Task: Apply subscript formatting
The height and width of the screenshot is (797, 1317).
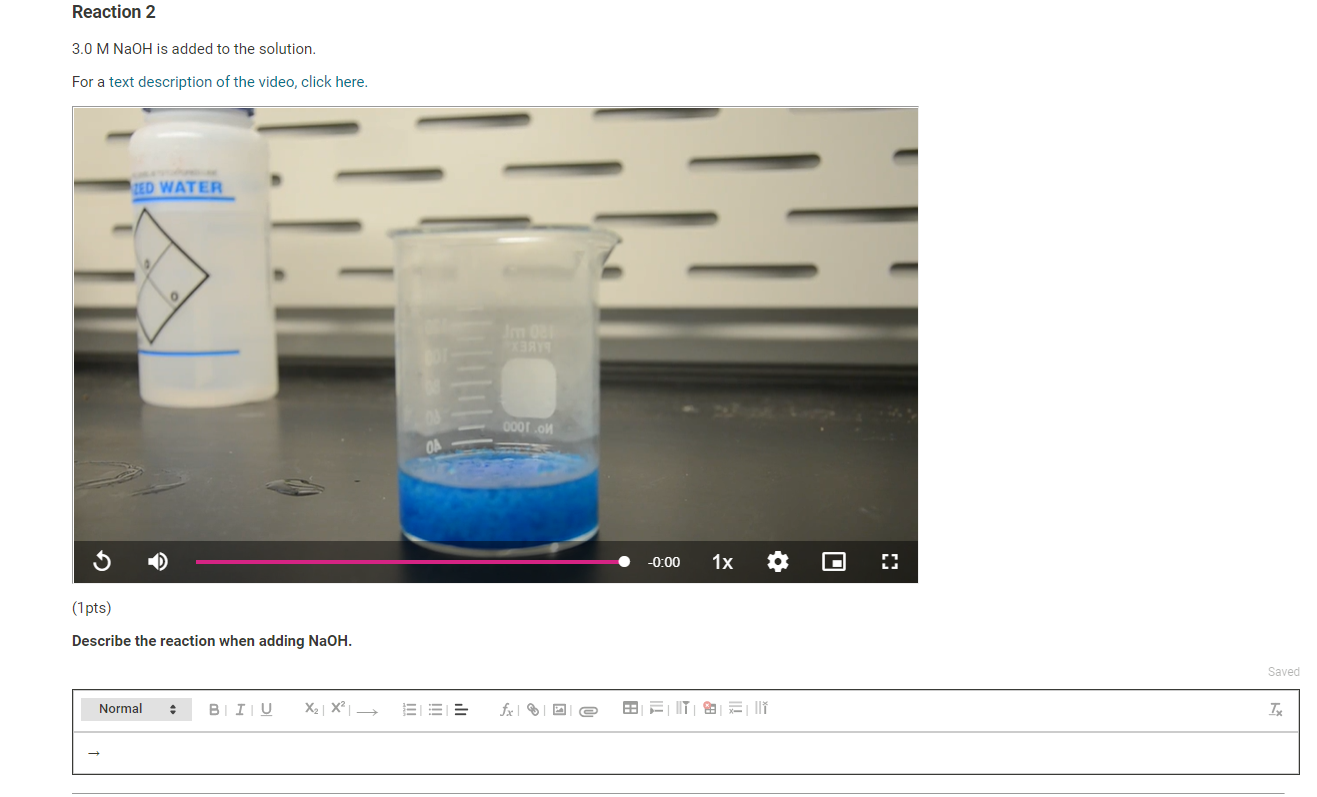Action: pyautogui.click(x=310, y=708)
